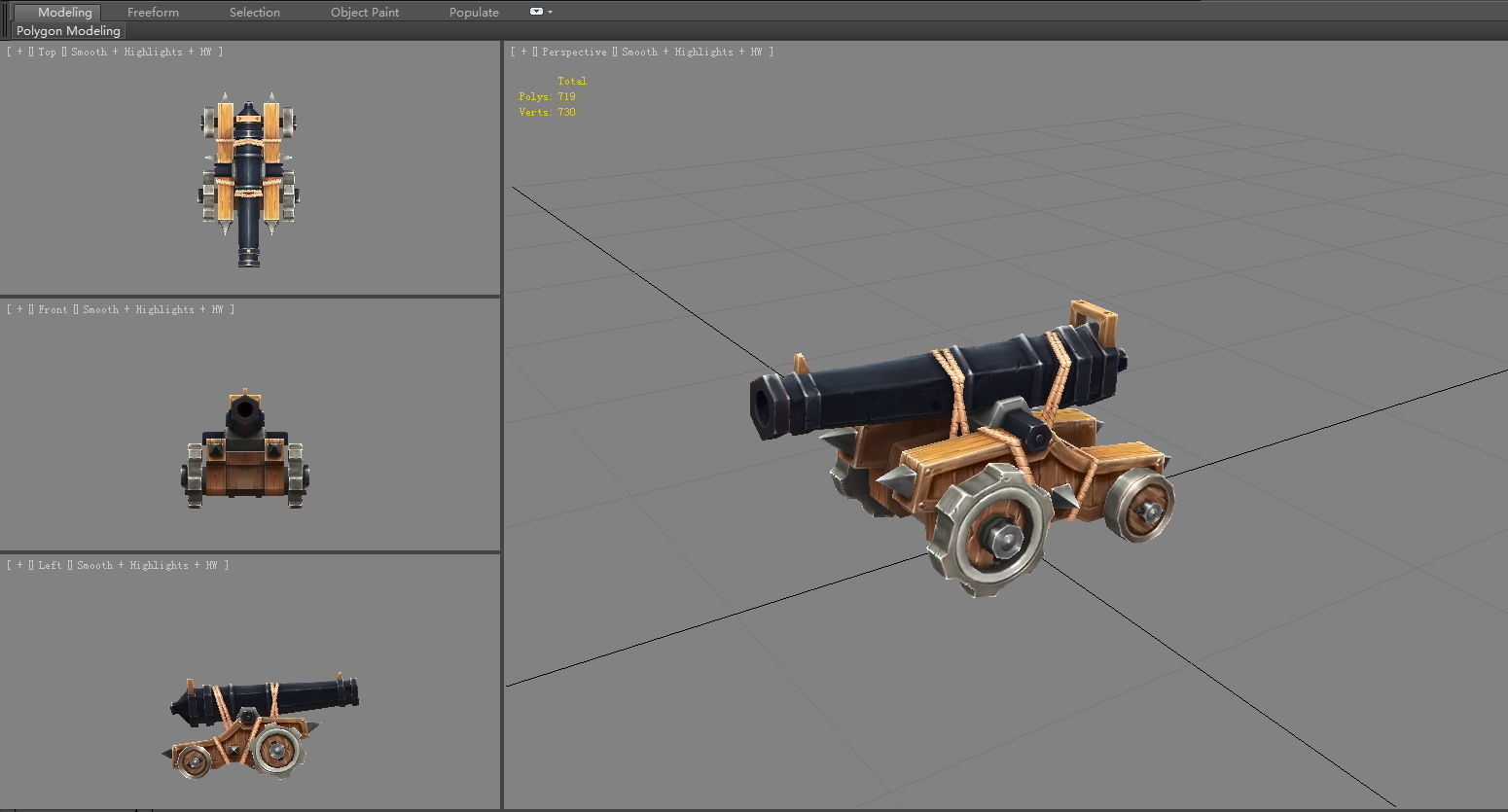Click the Front viewport name label
The height and width of the screenshot is (812, 1508).
[x=53, y=309]
